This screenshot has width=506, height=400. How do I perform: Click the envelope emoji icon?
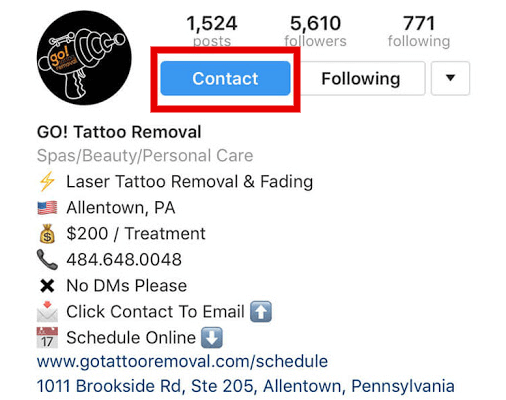pyautogui.click(x=47, y=312)
